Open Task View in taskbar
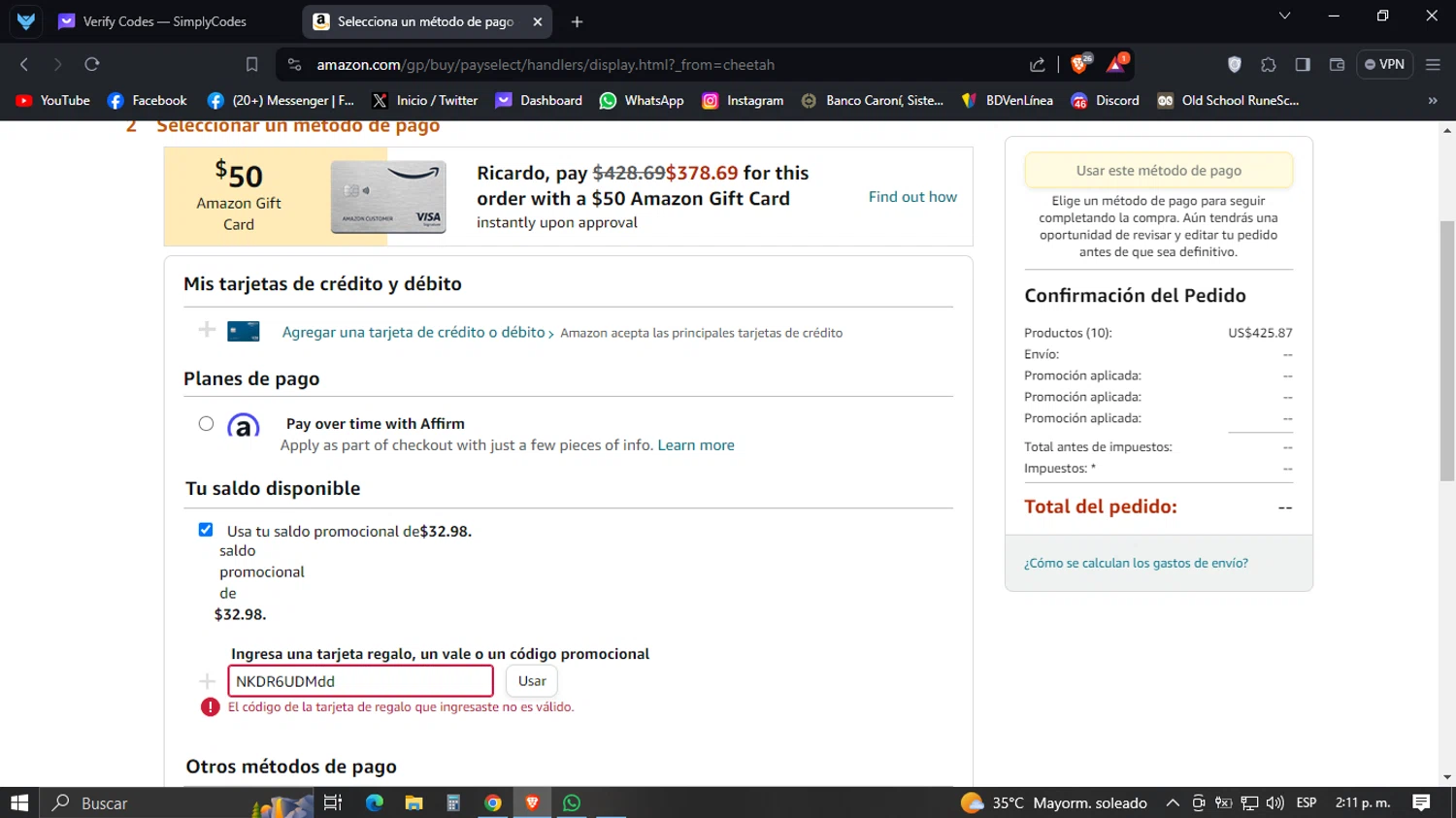1456x818 pixels. (x=333, y=802)
